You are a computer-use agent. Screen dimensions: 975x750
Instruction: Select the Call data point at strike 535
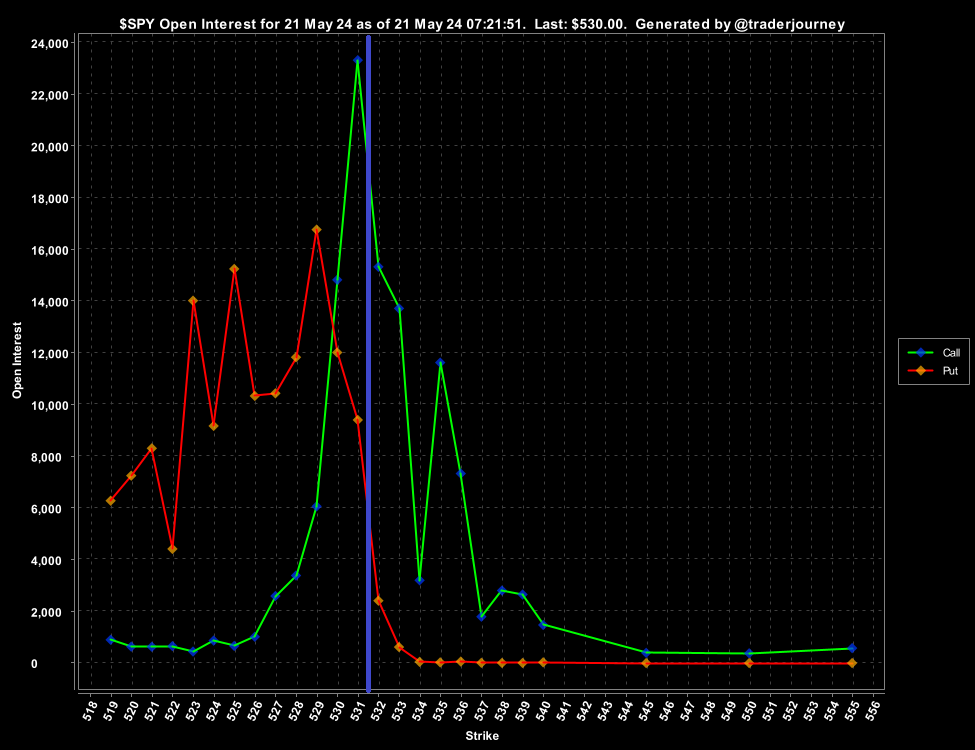pos(440,363)
